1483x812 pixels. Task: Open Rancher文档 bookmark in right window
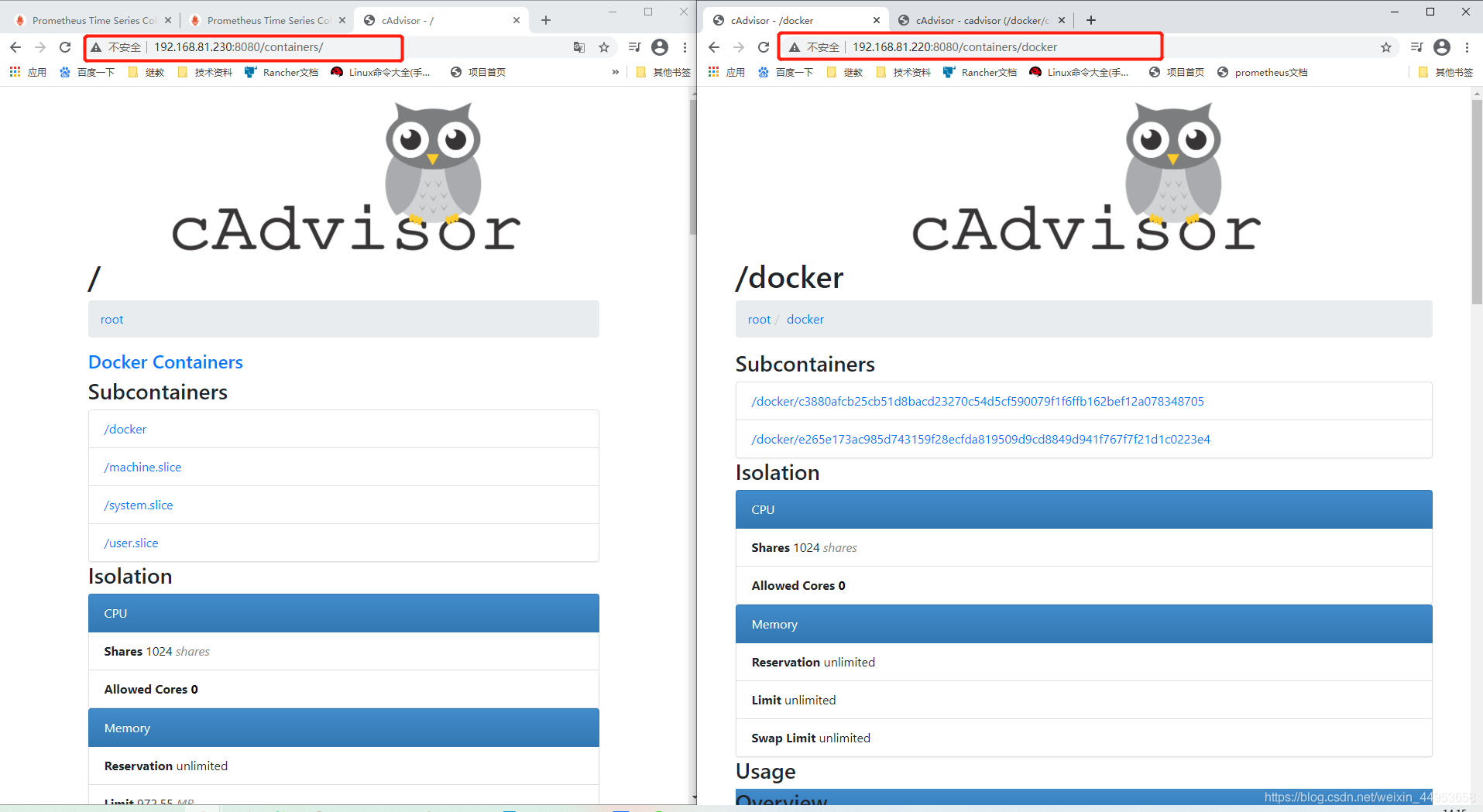(980, 72)
